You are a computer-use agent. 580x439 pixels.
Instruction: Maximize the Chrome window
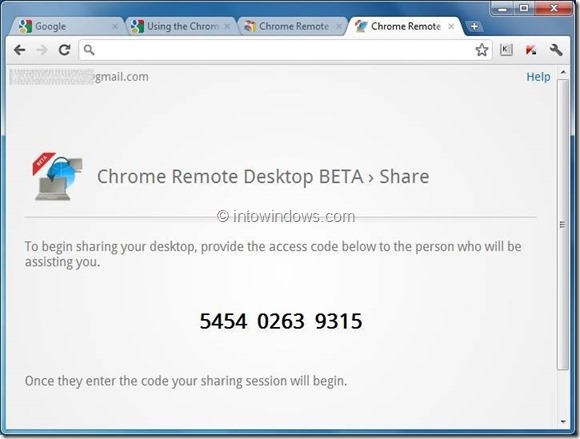[524, 8]
